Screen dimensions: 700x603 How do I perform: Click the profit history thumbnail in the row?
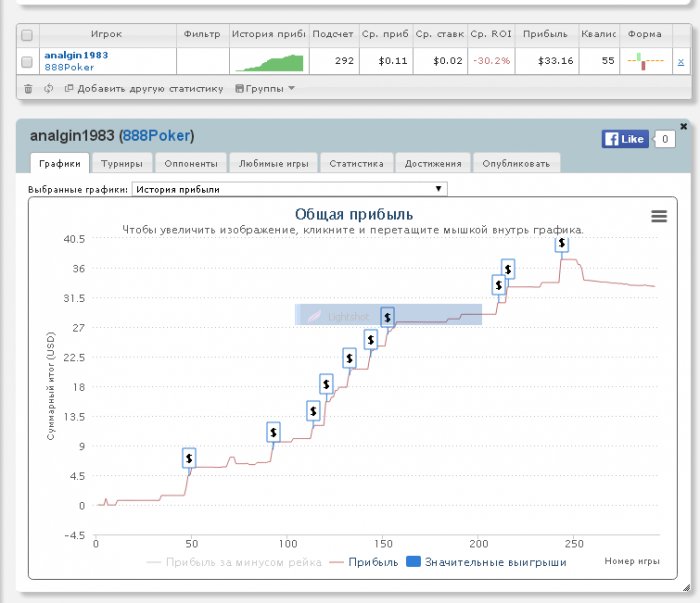(268, 62)
